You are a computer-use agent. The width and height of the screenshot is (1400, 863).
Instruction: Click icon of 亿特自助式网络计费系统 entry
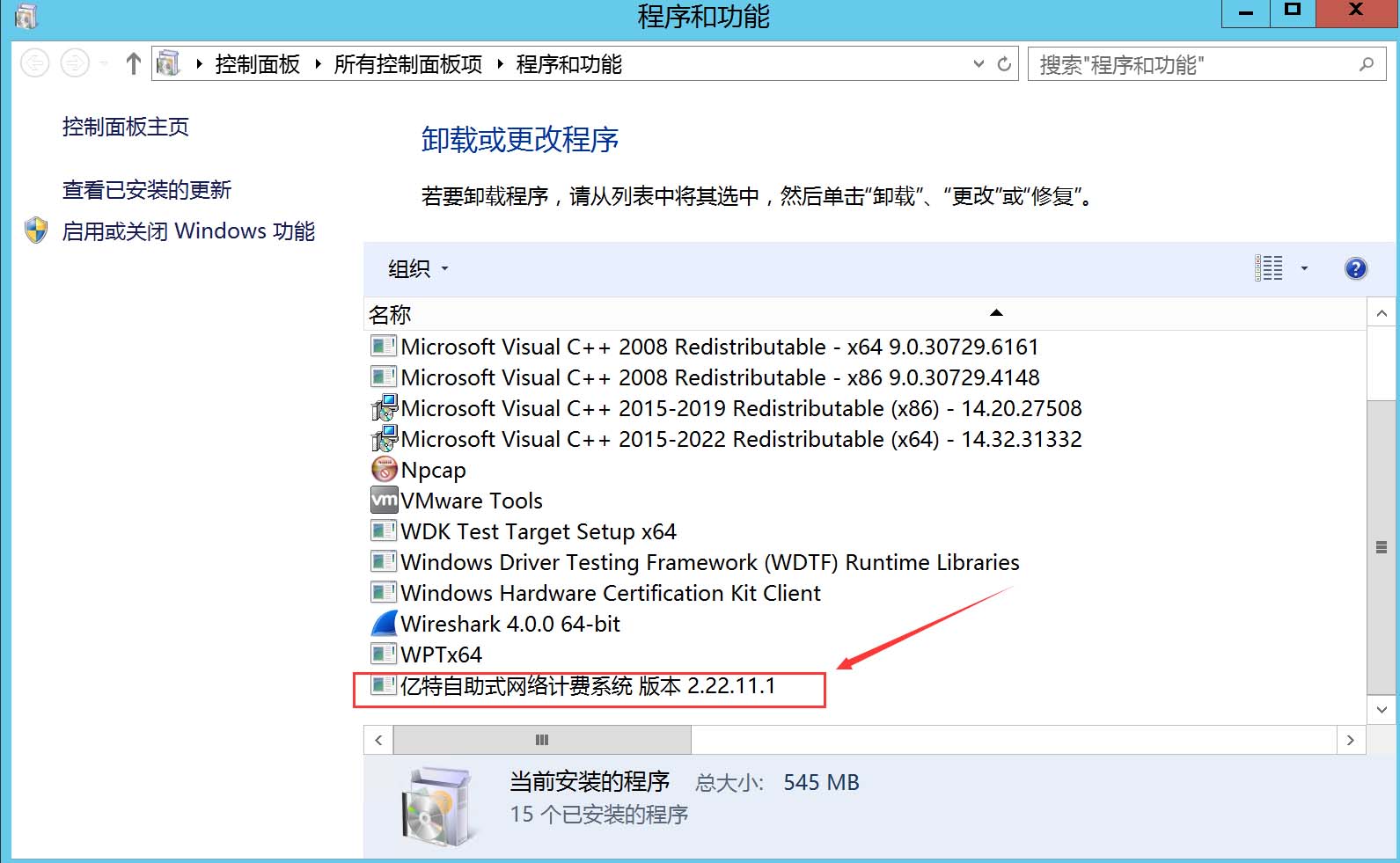(x=384, y=684)
